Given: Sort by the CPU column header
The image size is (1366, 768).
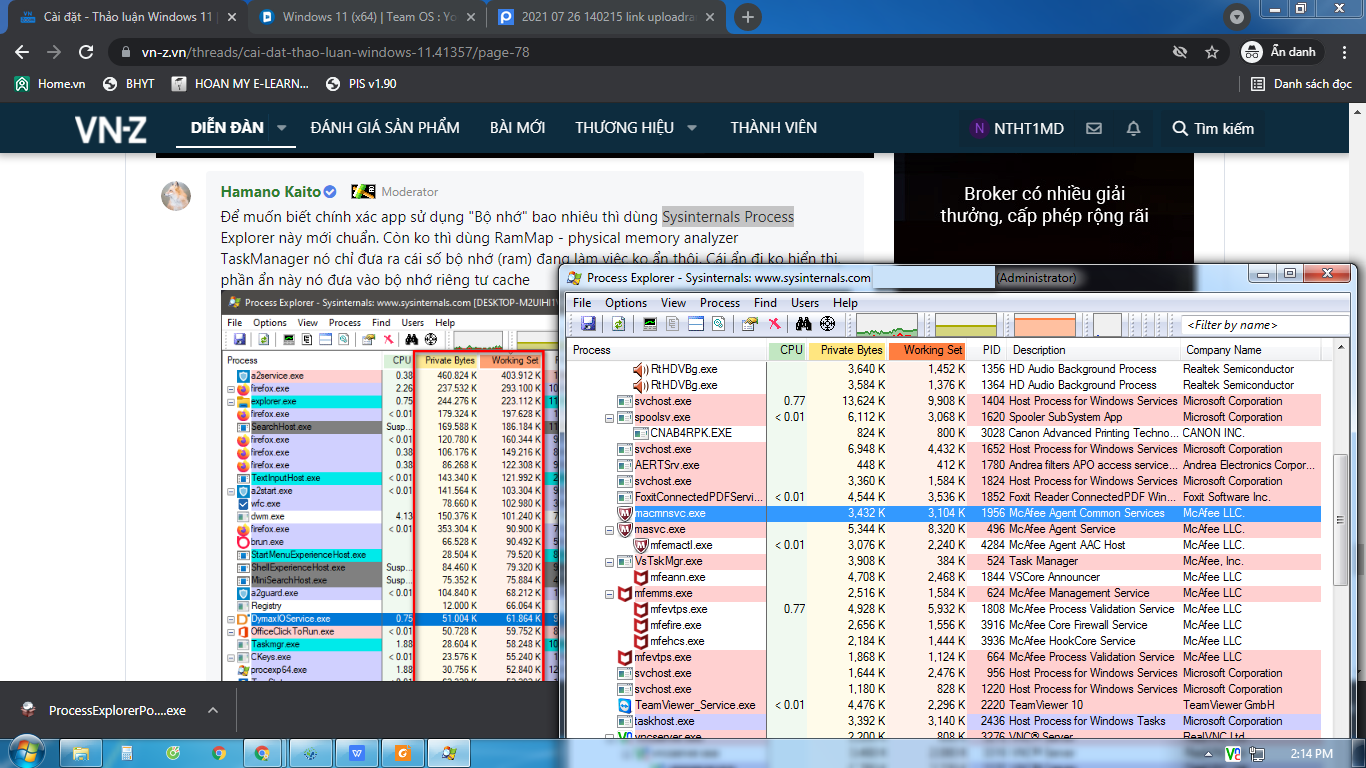Looking at the screenshot, I should 788,350.
